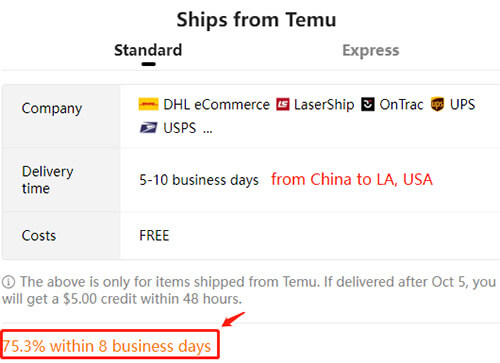Click the FREE shipping cost value

[x=154, y=236]
